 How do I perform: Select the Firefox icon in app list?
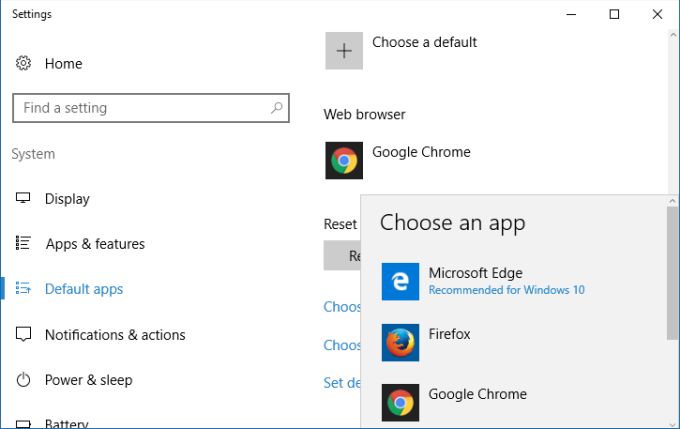pyautogui.click(x=400, y=342)
